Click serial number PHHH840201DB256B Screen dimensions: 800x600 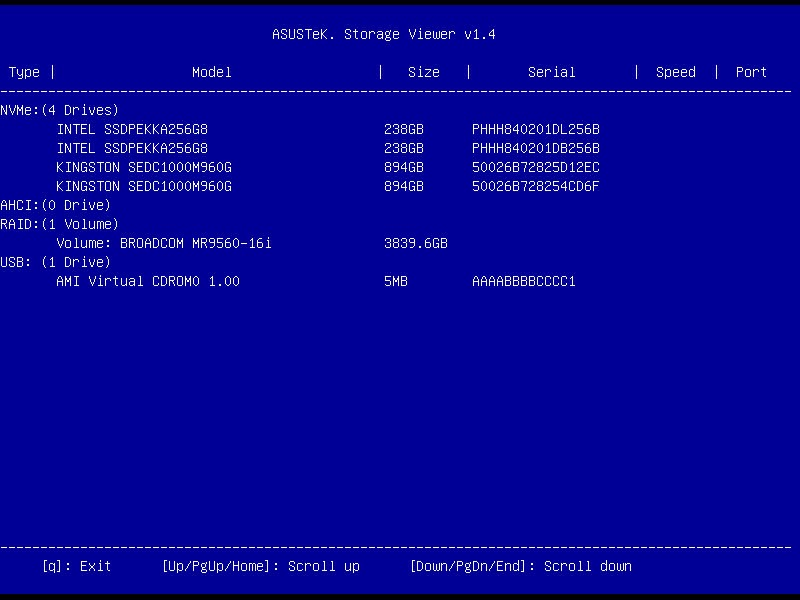point(536,148)
